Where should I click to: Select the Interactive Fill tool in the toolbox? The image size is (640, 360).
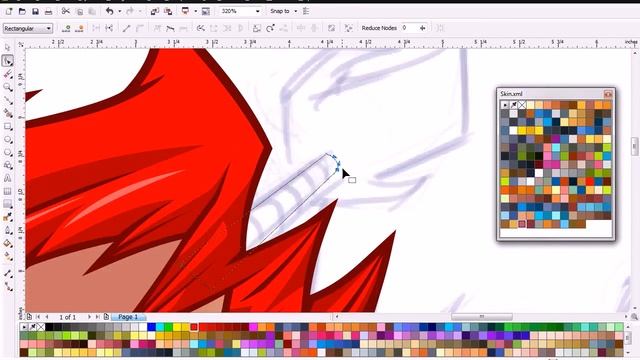pos(7,257)
